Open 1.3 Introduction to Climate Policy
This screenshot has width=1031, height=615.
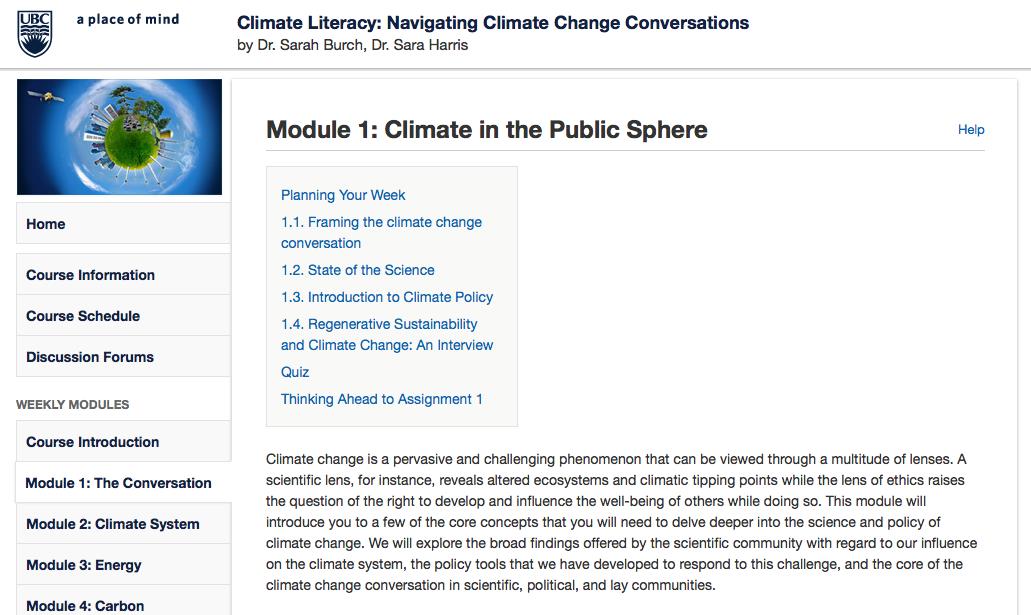pyautogui.click(x=387, y=297)
